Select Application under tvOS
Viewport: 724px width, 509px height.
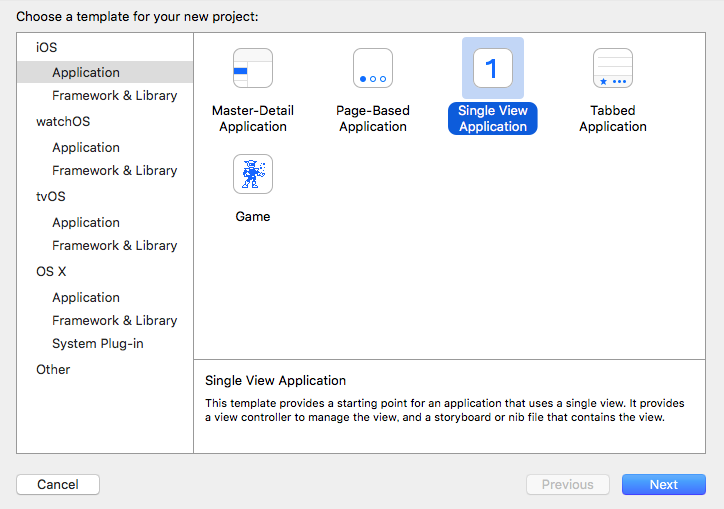coord(86,222)
